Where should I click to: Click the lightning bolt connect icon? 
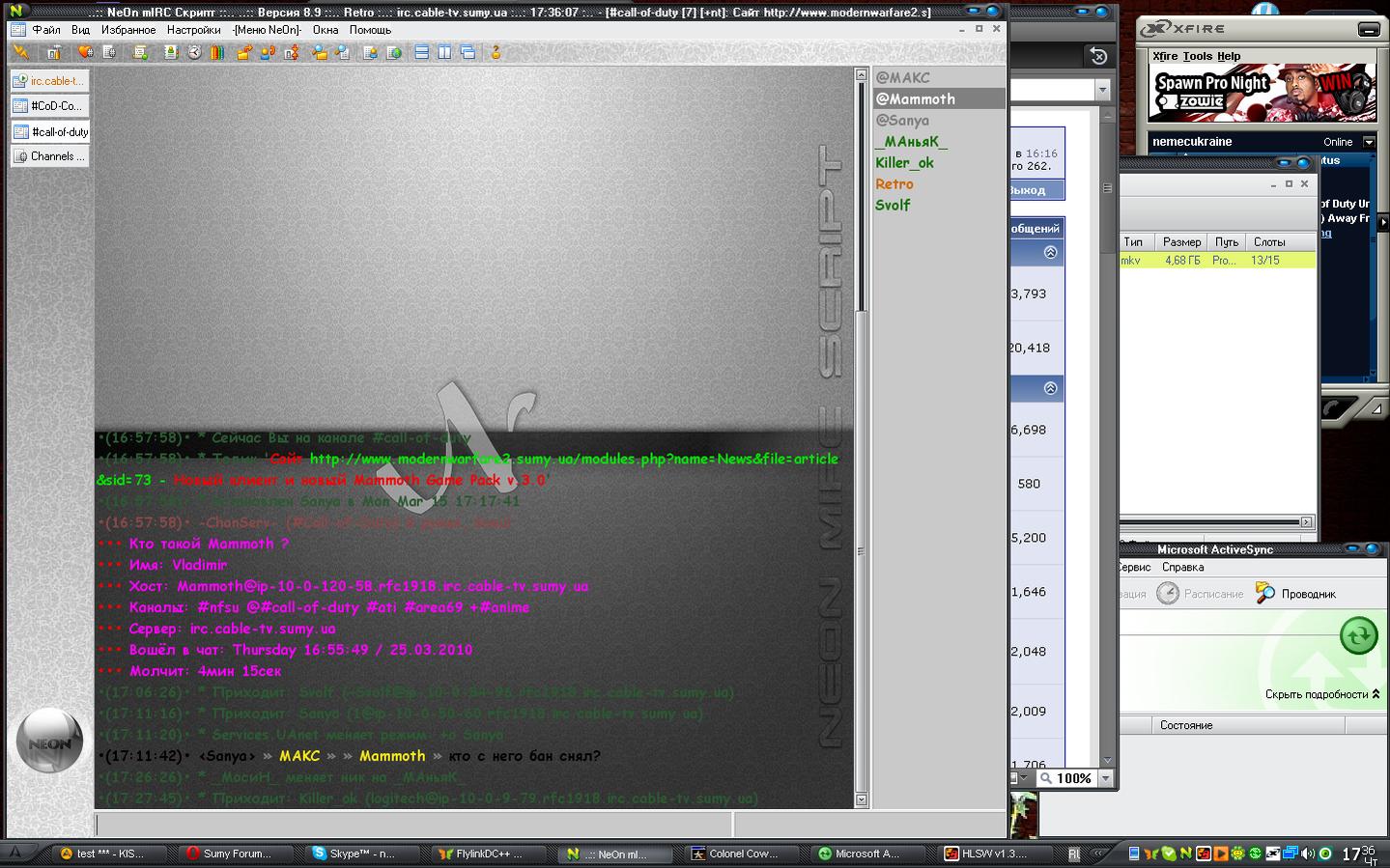click(20, 52)
